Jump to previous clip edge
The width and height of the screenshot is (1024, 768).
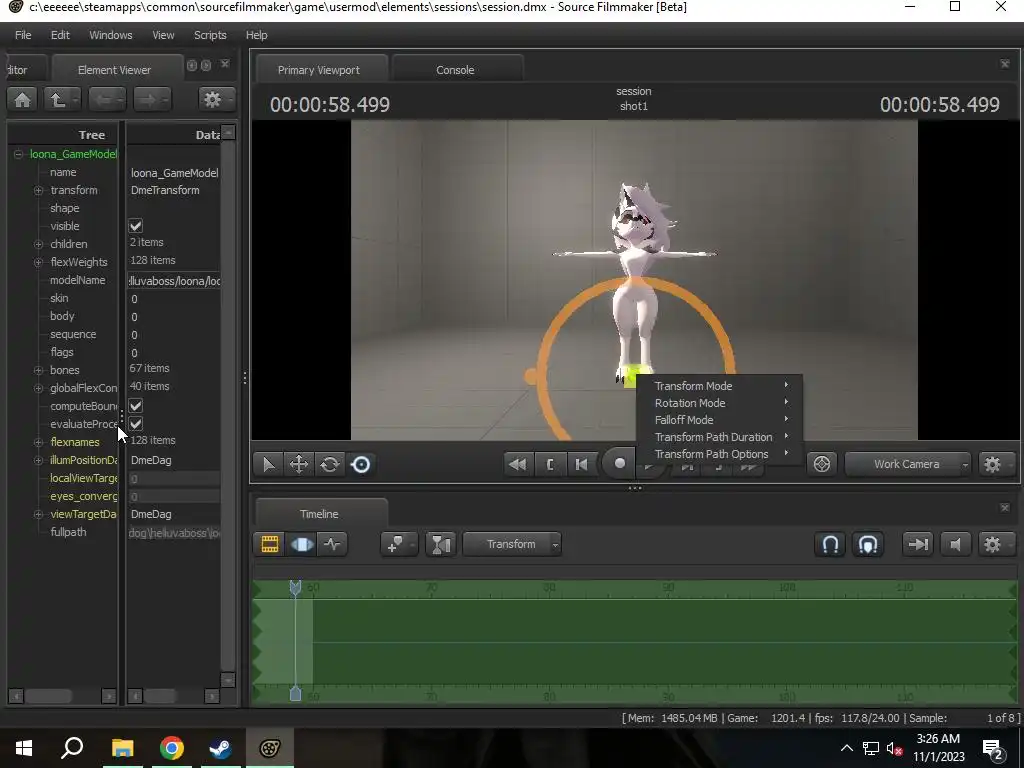(550, 464)
